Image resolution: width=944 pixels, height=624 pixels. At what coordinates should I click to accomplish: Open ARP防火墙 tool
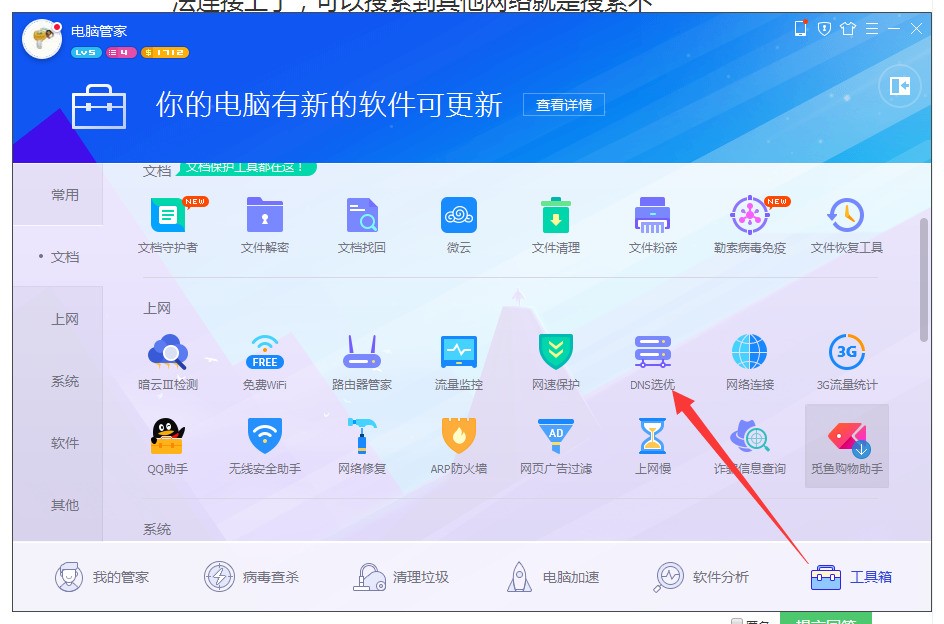(459, 446)
